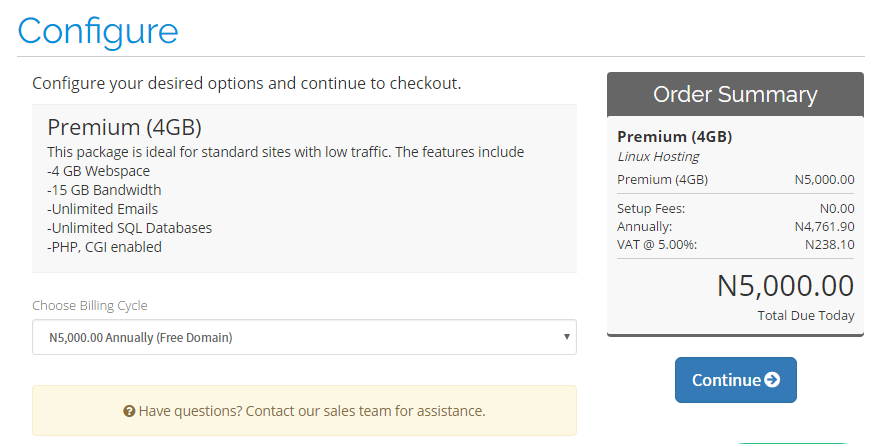Click the Linux Hosting text in summary
This screenshot has width=880, height=444.
[658, 157]
